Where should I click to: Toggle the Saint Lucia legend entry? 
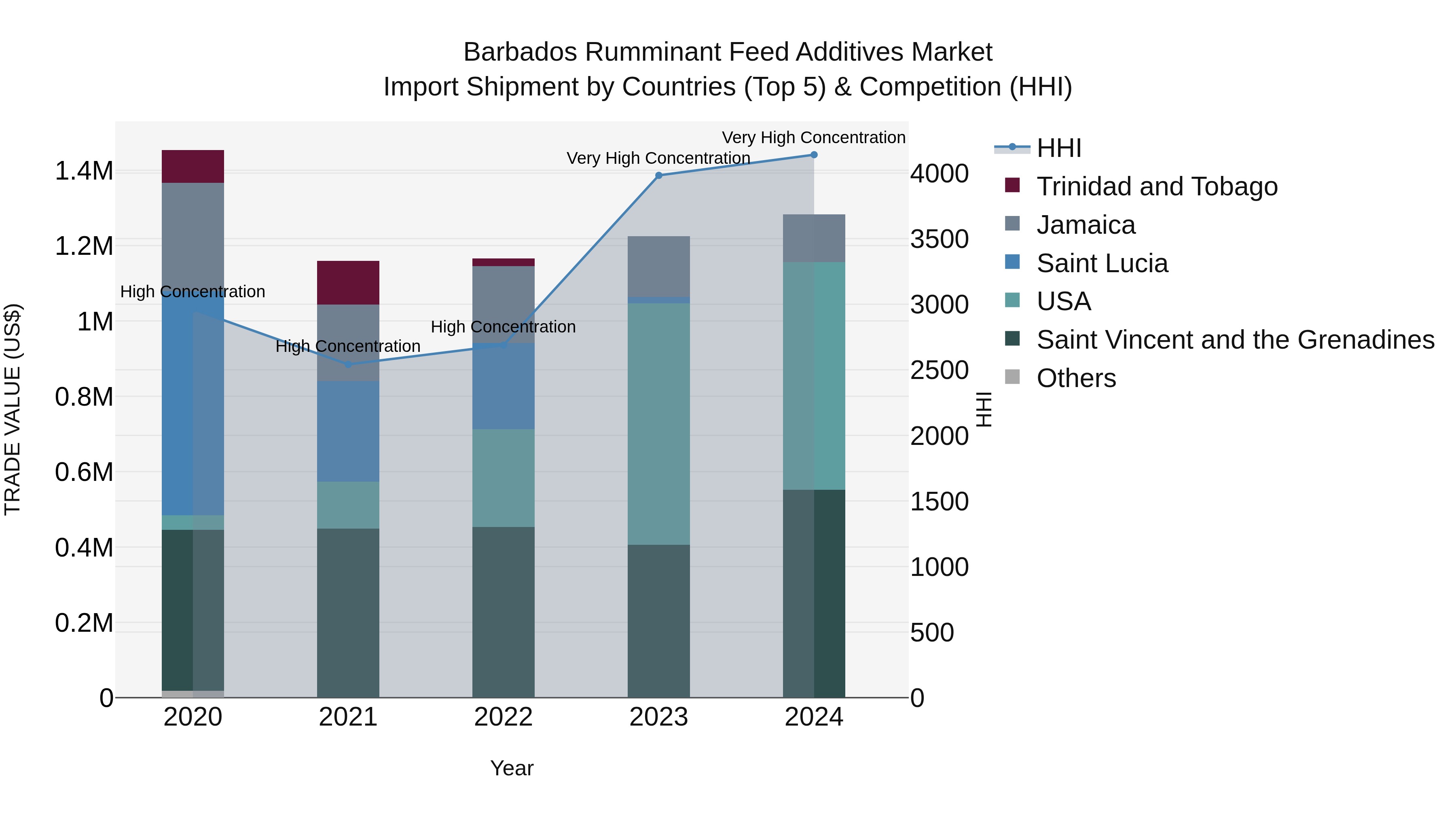1086,263
